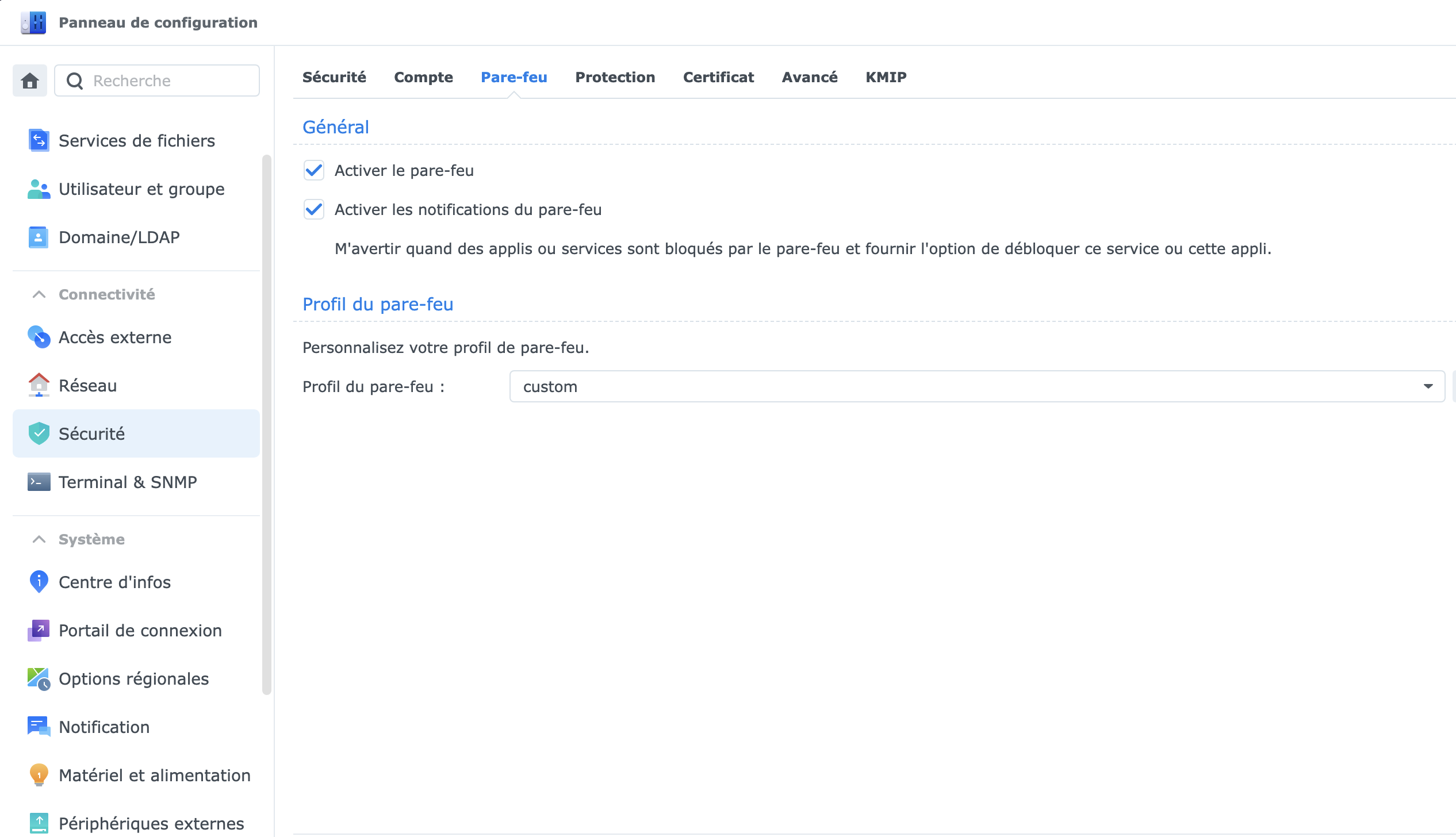1456x837 pixels.
Task: Open Services de fichiers icon
Action: pos(39,141)
